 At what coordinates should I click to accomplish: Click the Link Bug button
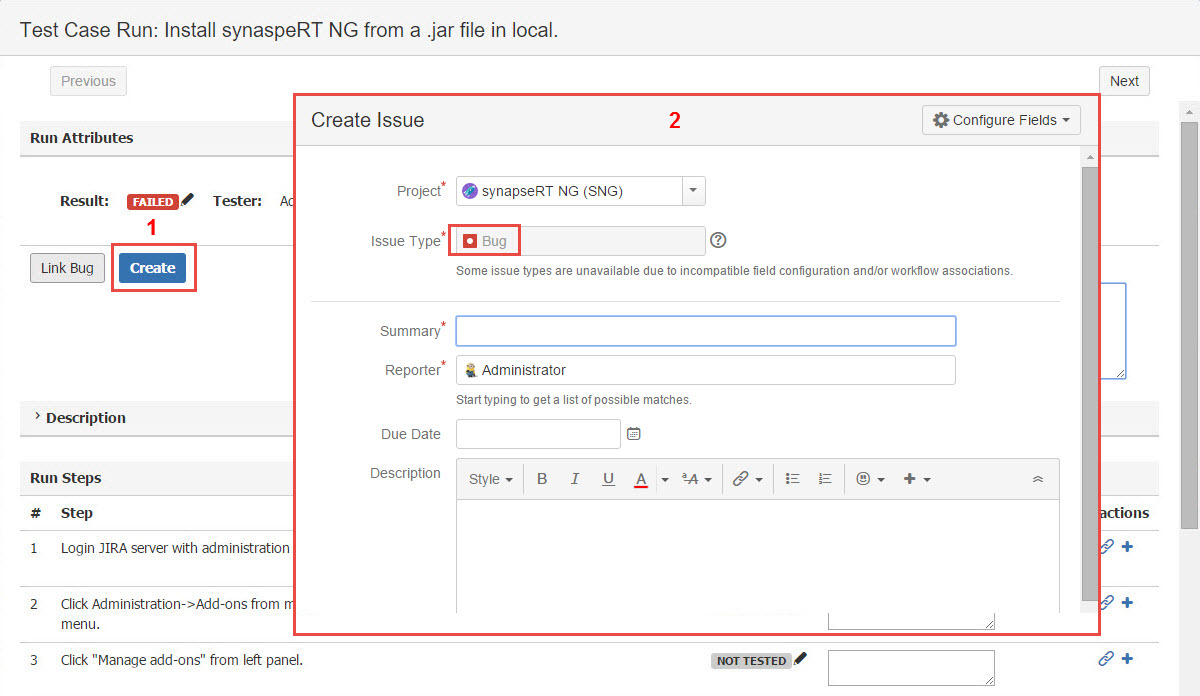67,268
